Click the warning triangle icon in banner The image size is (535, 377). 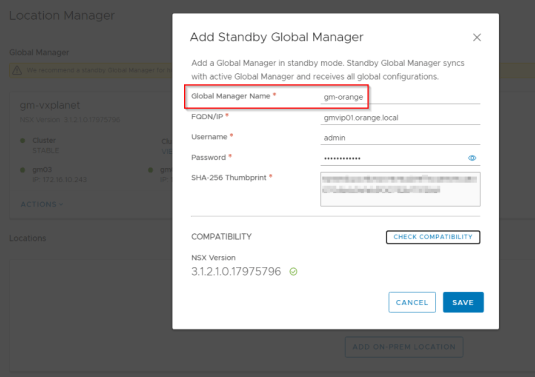(x=17, y=71)
